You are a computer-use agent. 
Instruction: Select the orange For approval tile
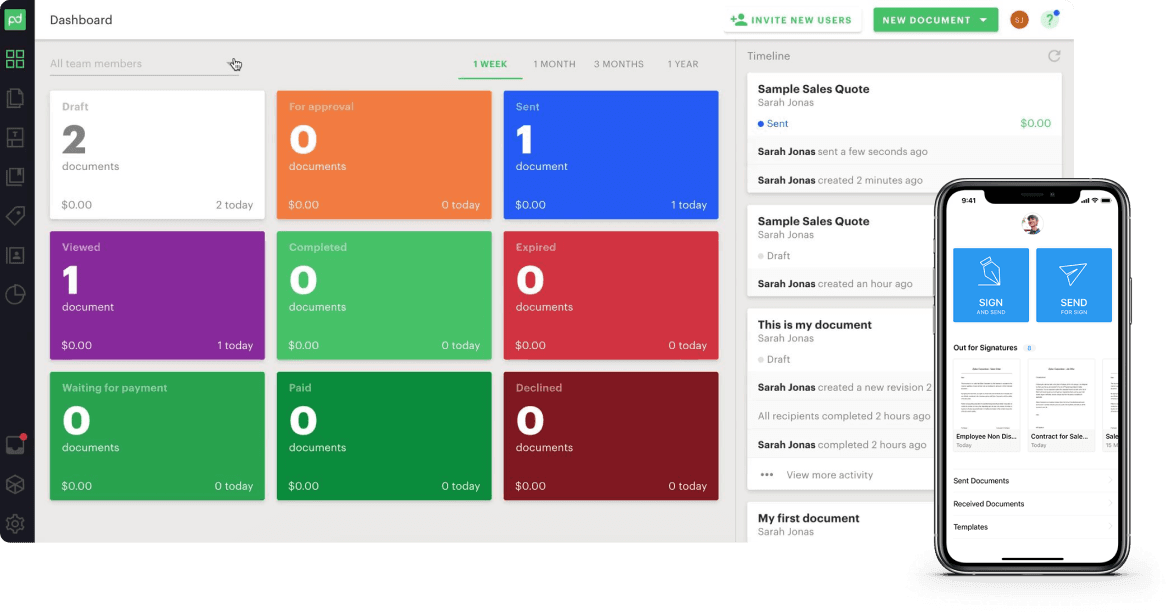point(384,155)
